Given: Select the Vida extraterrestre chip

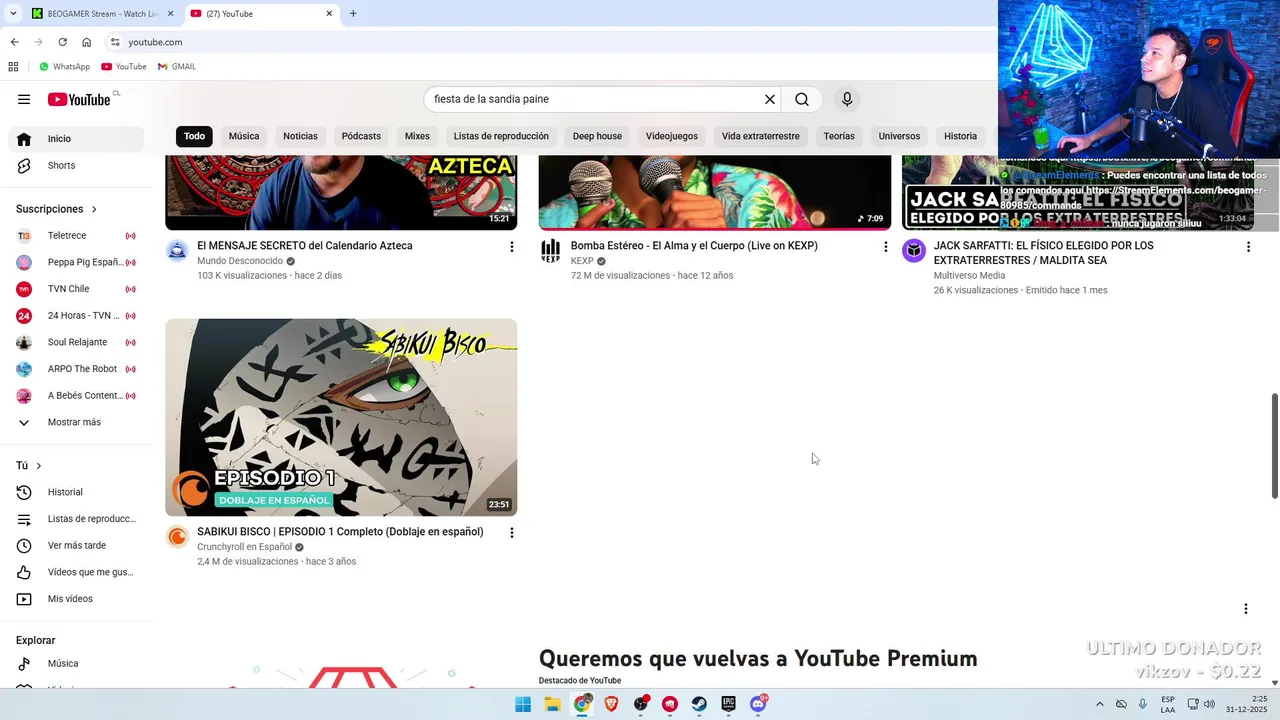Looking at the screenshot, I should [761, 136].
